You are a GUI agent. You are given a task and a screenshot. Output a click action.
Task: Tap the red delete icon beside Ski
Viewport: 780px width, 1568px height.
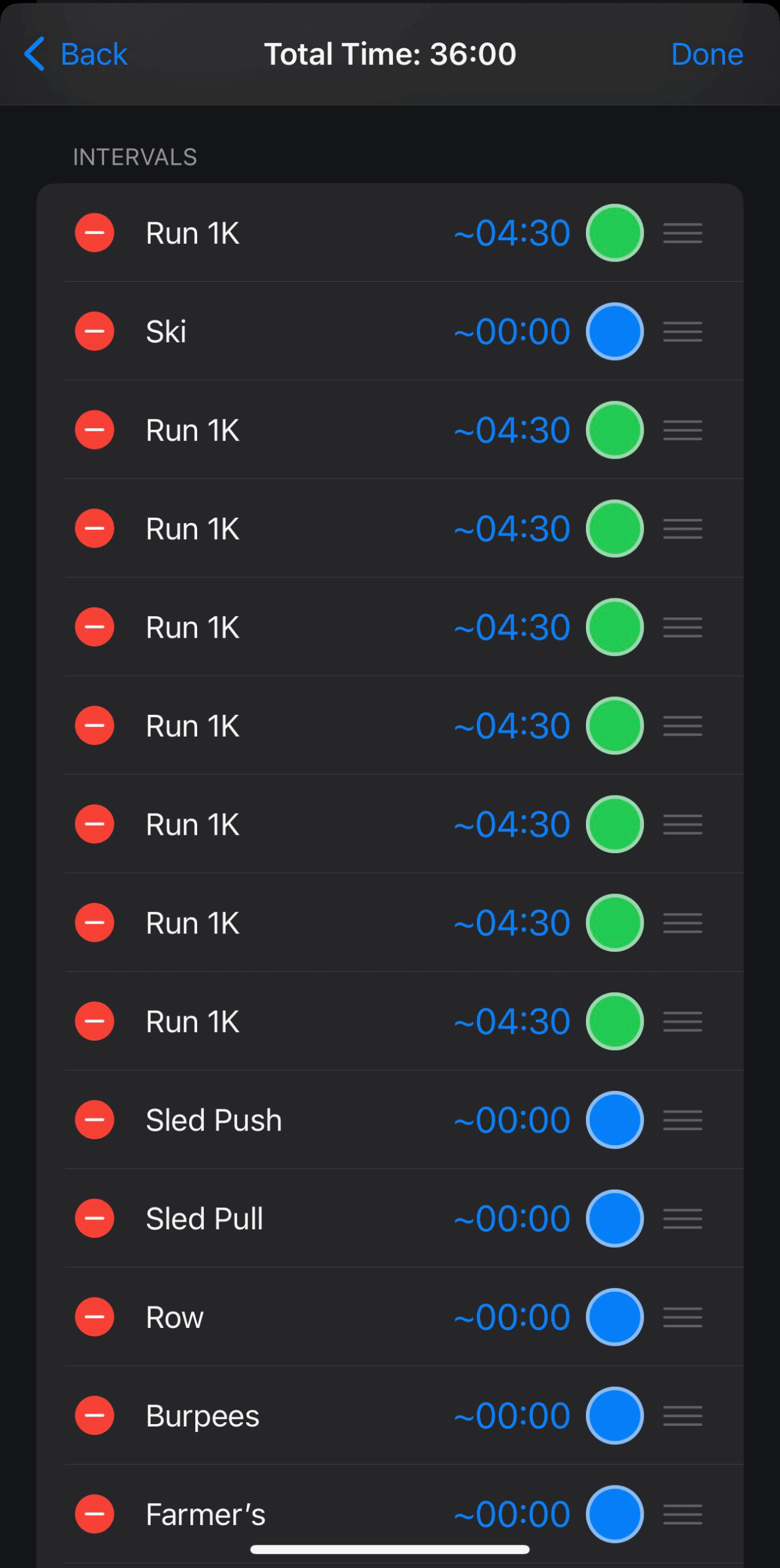tap(94, 331)
